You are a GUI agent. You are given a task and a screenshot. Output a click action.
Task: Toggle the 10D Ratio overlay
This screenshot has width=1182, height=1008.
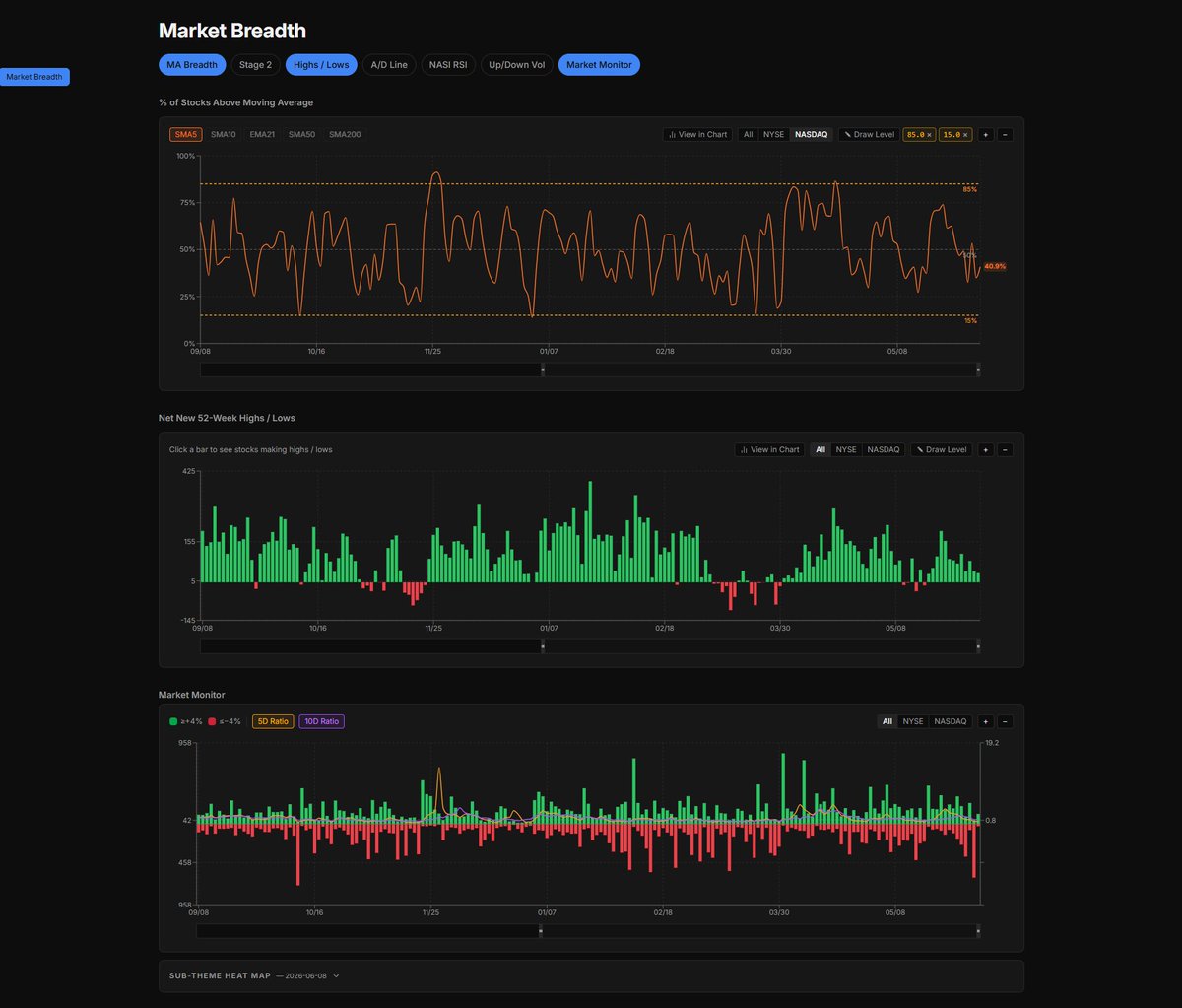(321, 721)
